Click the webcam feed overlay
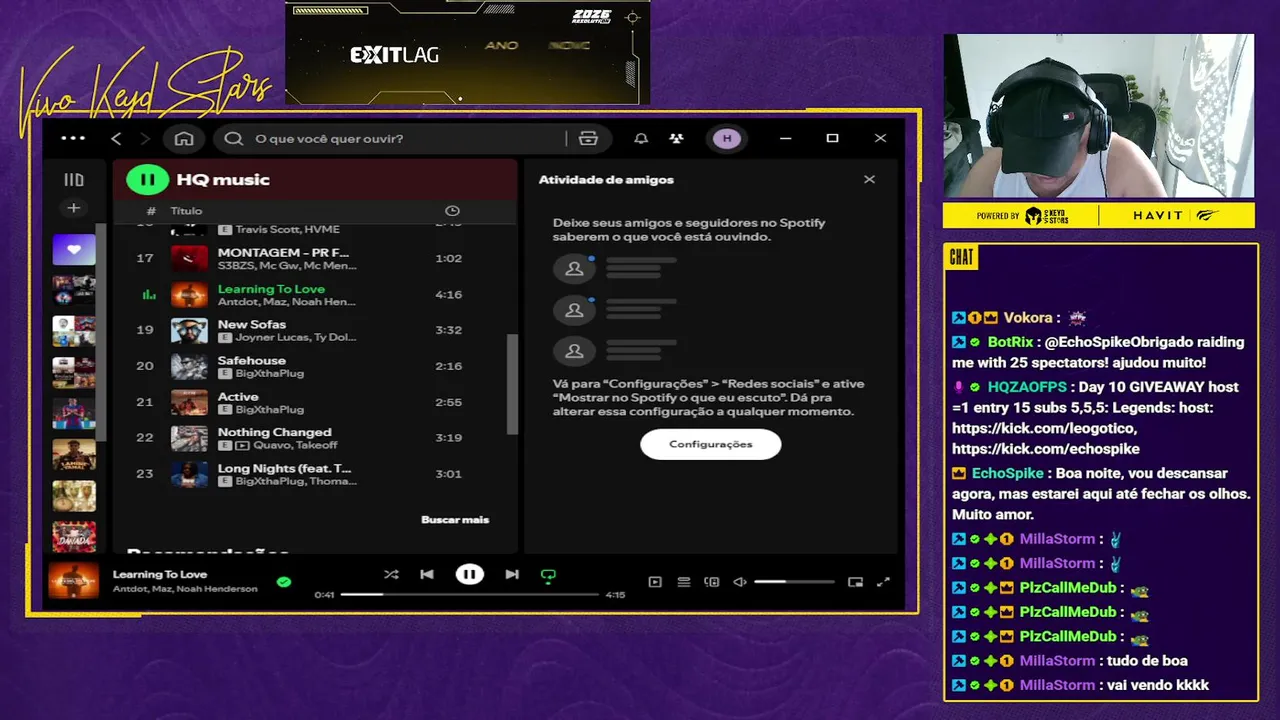The image size is (1280, 720). click(1099, 116)
